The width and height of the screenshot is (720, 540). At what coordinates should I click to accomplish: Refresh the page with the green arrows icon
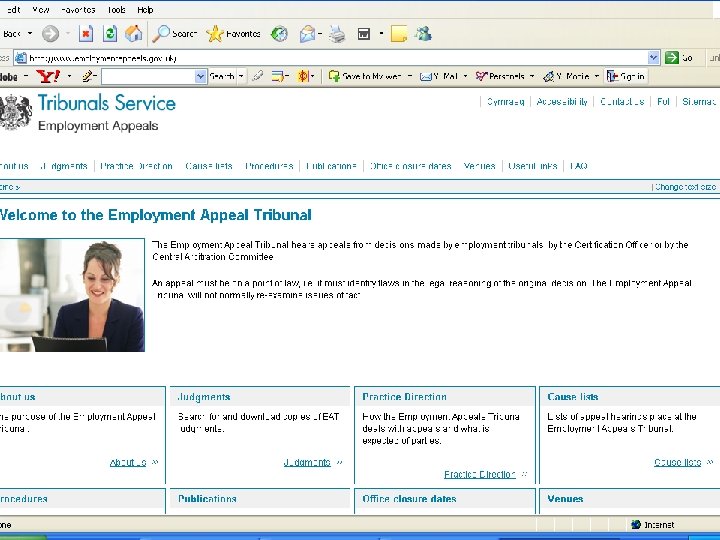pos(110,34)
